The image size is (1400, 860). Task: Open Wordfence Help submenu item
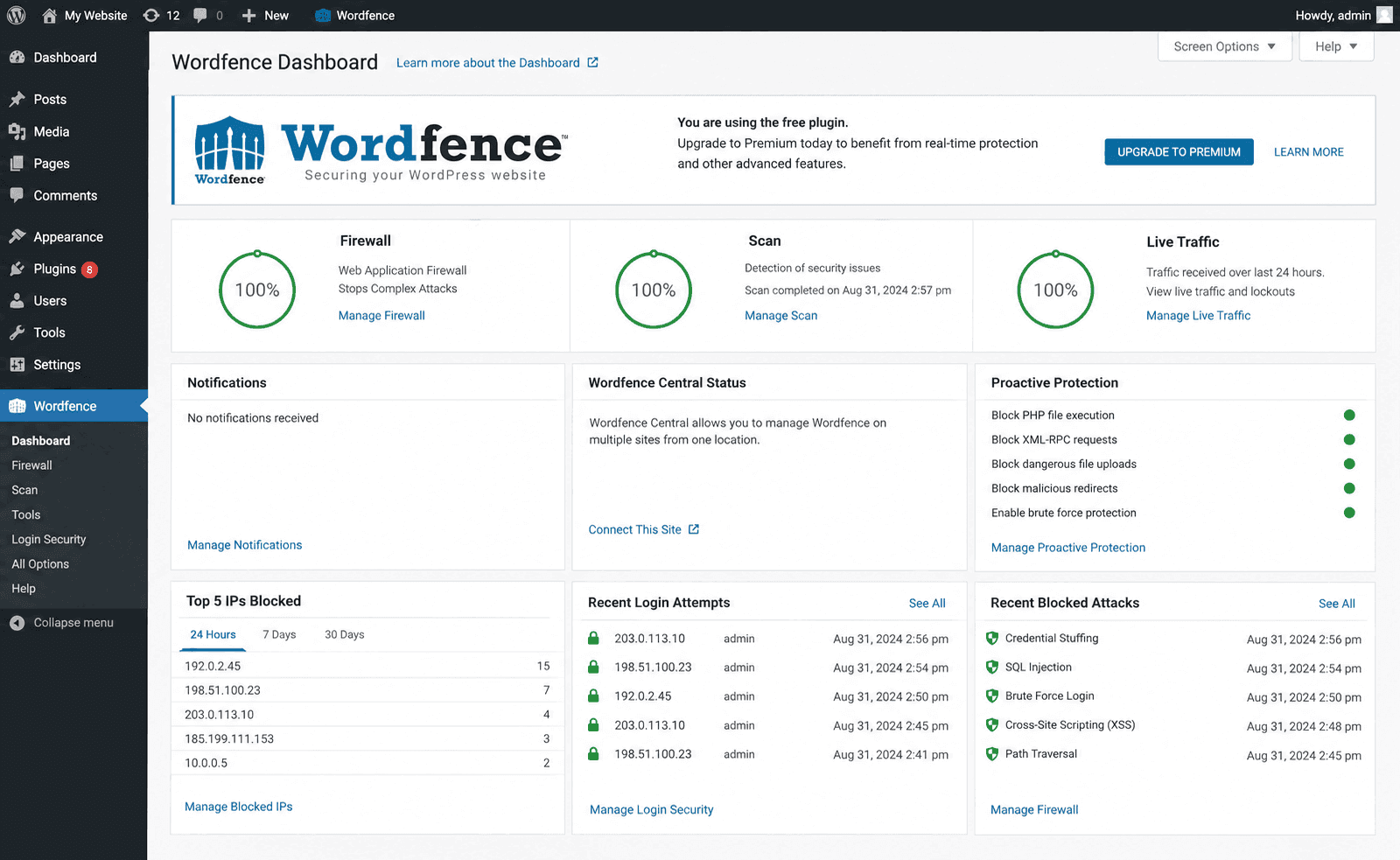24,589
